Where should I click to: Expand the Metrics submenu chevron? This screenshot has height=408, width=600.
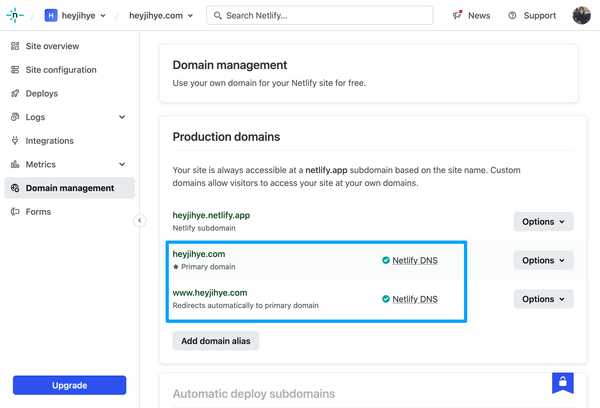[x=122, y=165]
